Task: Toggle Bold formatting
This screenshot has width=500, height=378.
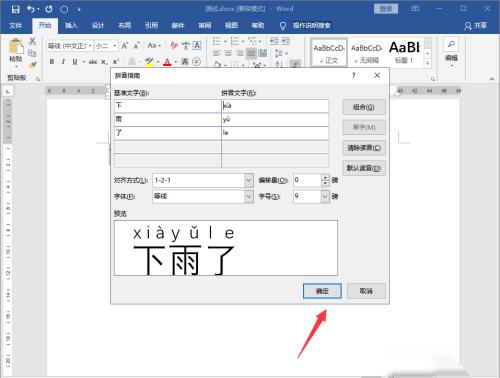Action: click(52, 62)
